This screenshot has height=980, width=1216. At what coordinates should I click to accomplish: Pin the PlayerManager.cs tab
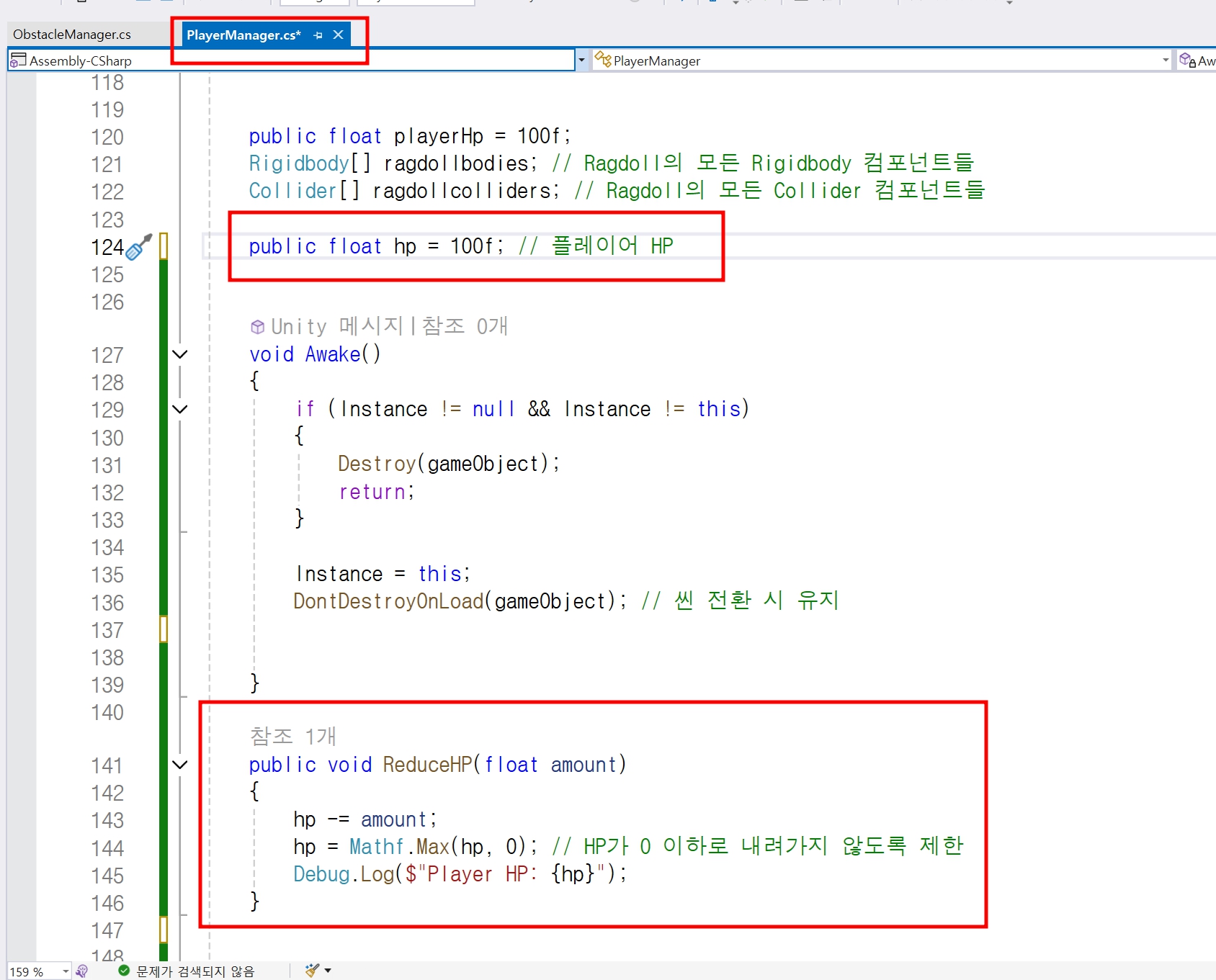[x=318, y=35]
